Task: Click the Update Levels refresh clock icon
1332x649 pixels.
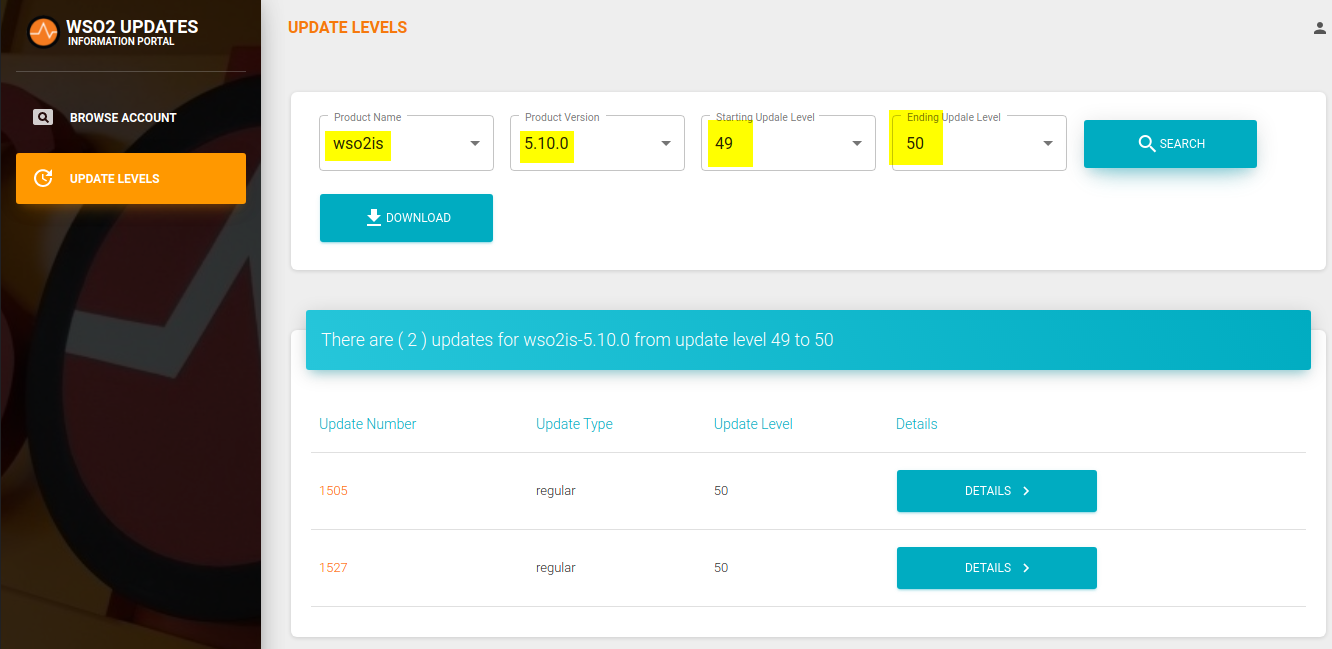Action: tap(43, 178)
